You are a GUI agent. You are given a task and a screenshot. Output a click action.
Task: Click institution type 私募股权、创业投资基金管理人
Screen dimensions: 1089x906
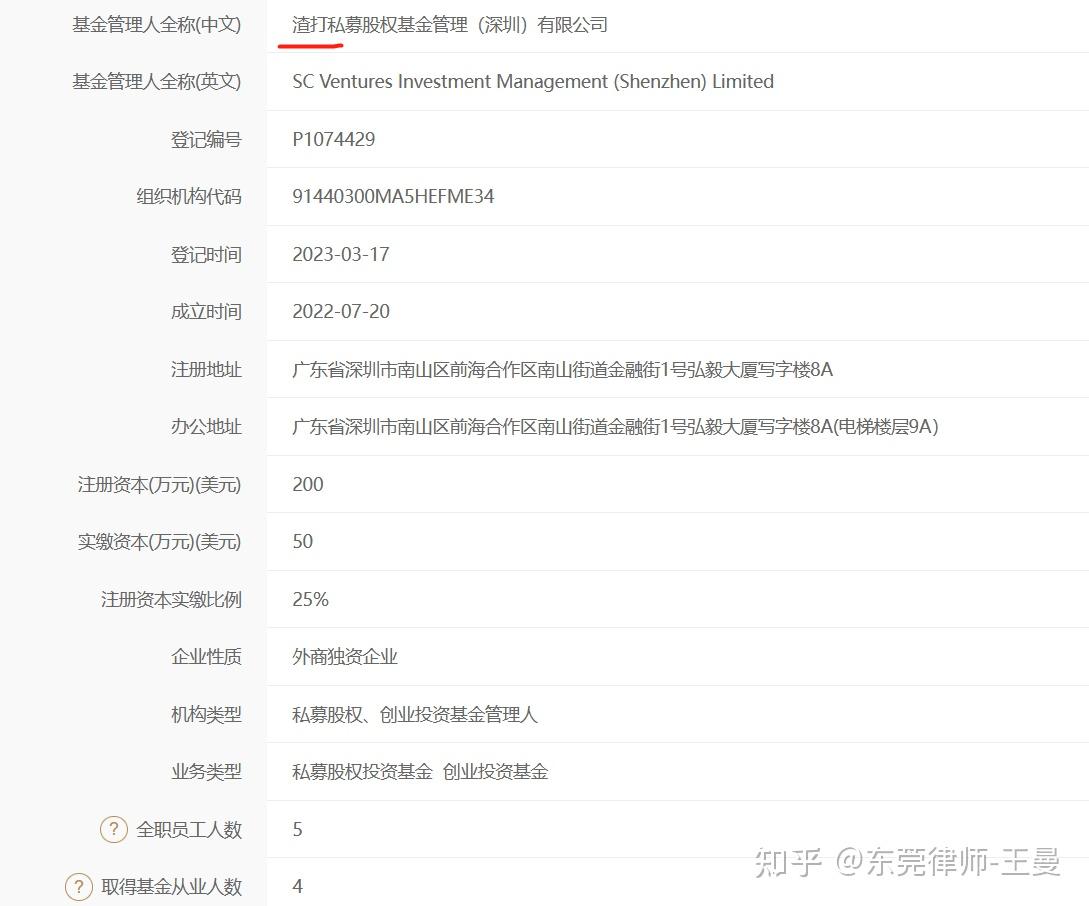[x=415, y=714]
